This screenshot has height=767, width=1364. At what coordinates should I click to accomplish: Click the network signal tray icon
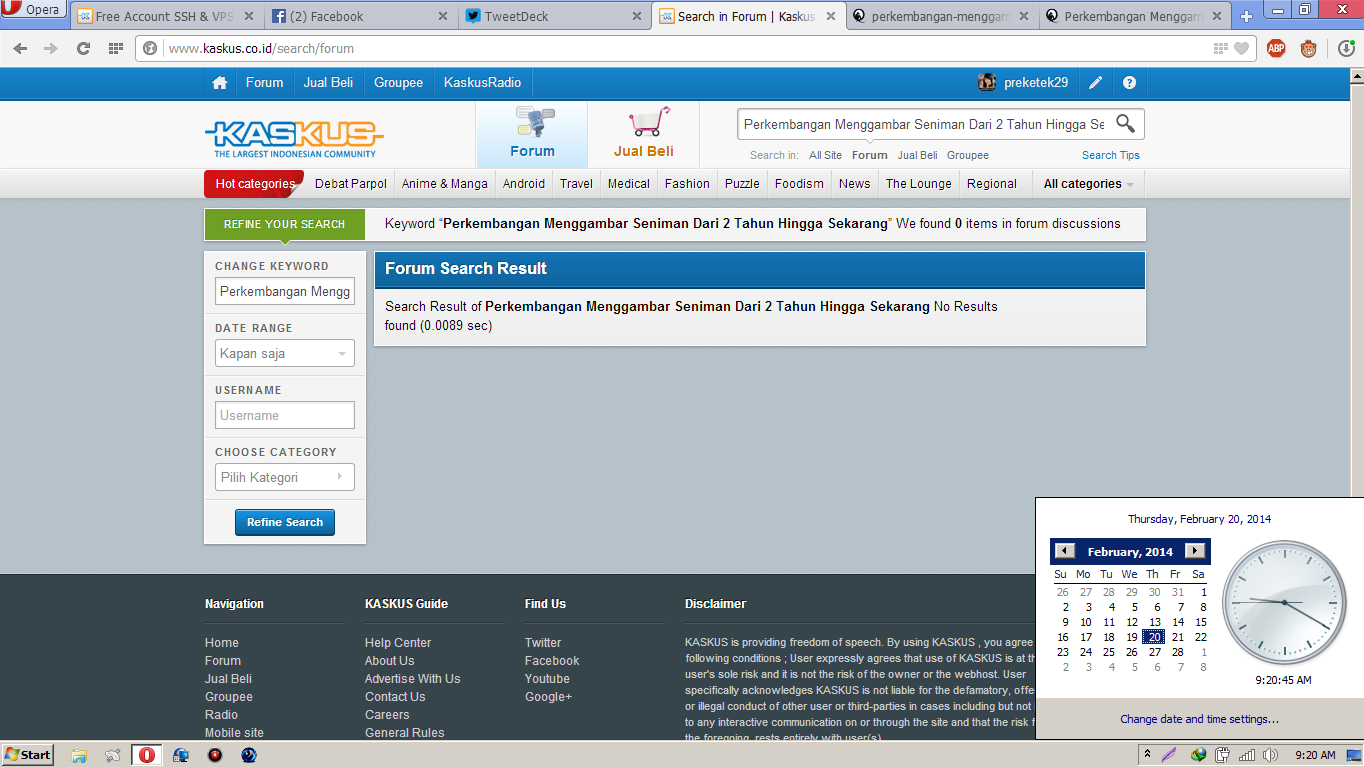coord(1247,755)
